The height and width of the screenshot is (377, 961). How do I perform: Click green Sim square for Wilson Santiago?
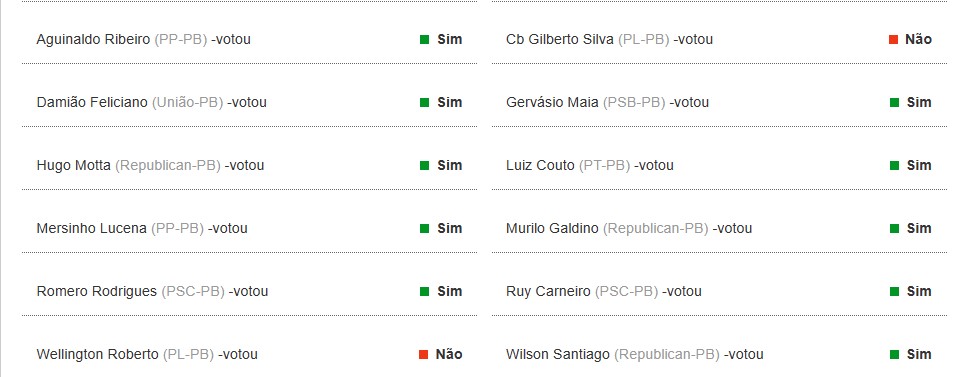[x=894, y=354]
